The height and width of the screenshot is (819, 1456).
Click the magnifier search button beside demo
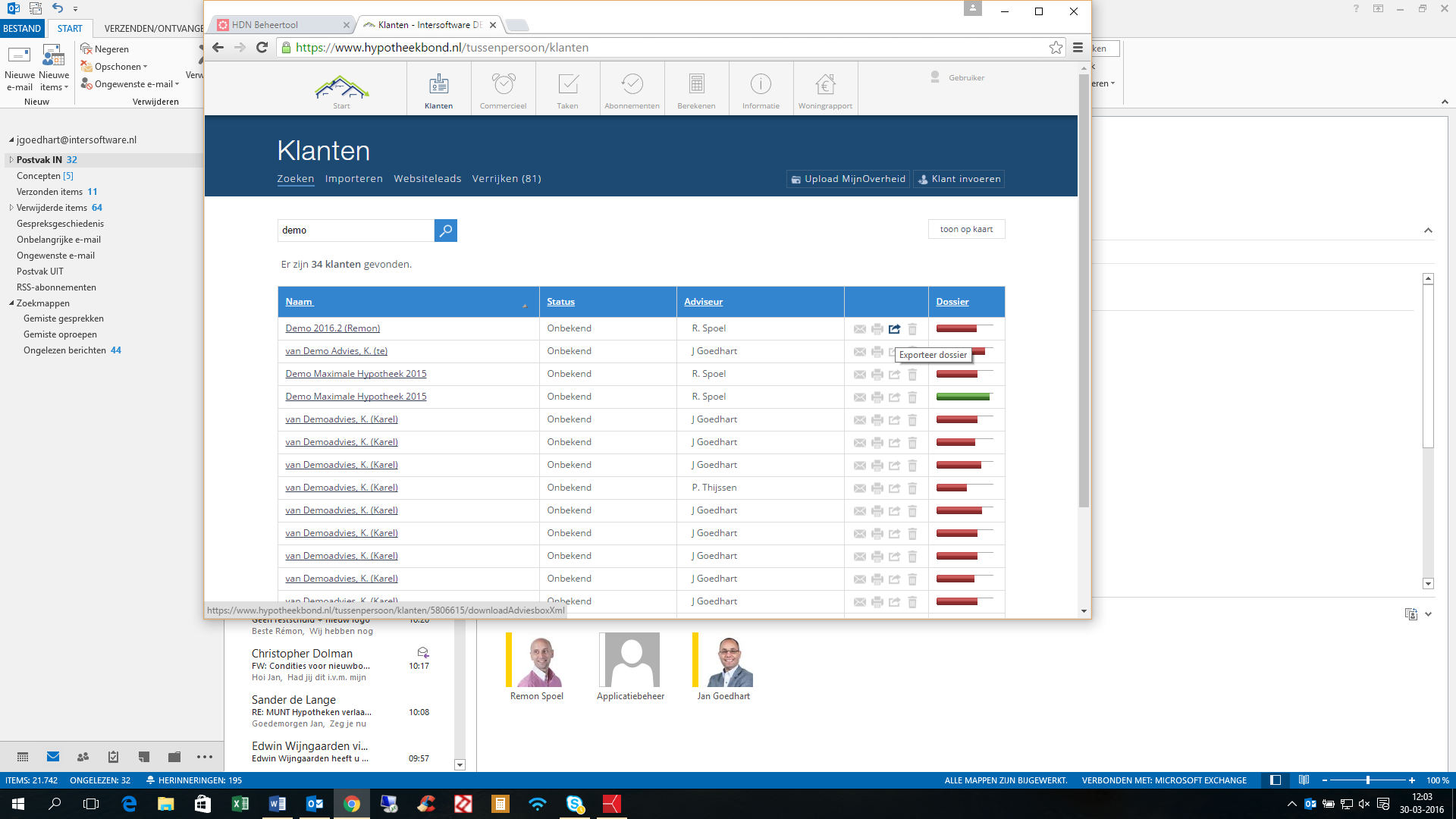tap(445, 230)
